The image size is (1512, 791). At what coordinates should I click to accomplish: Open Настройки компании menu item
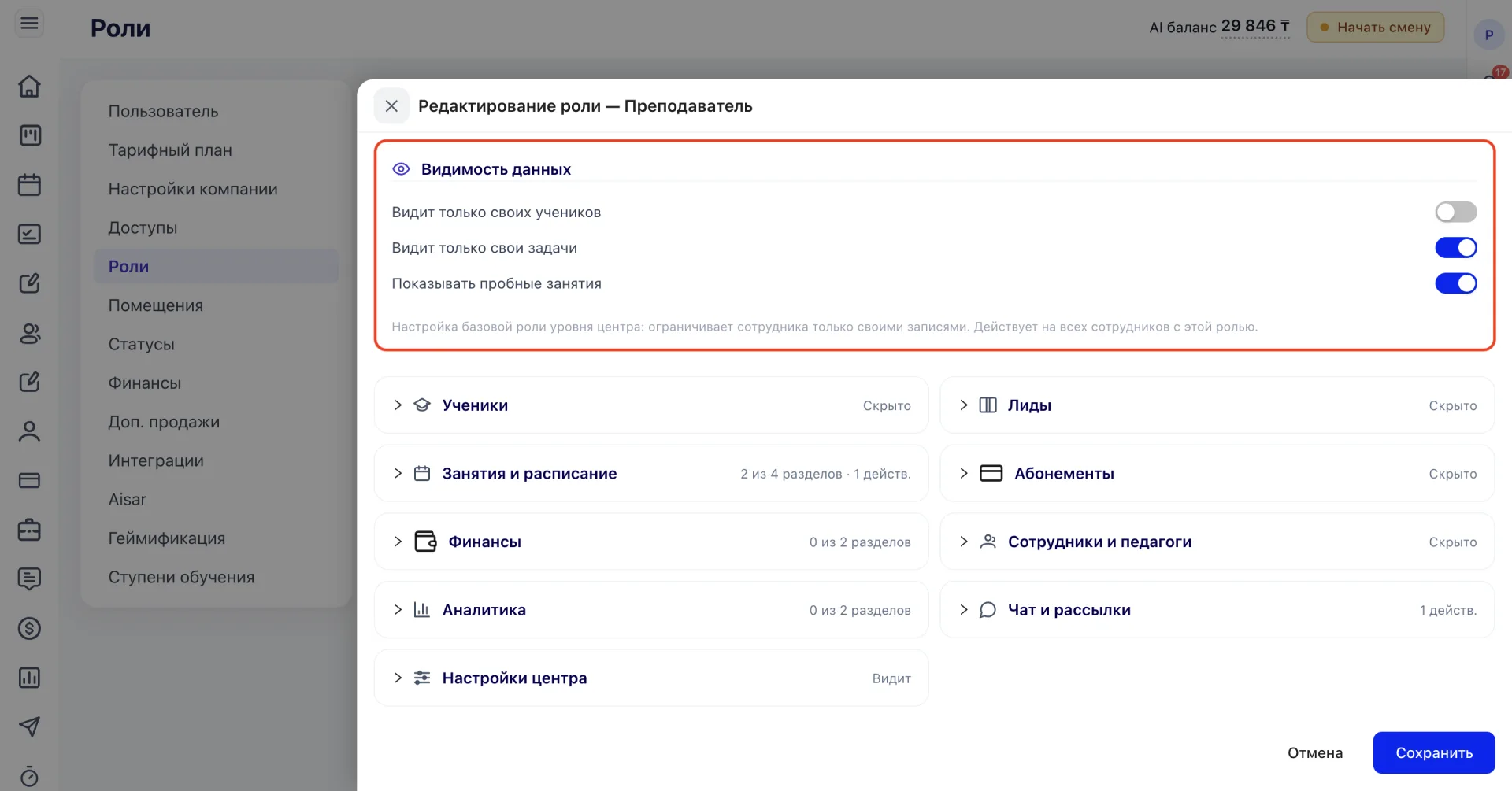216,189
